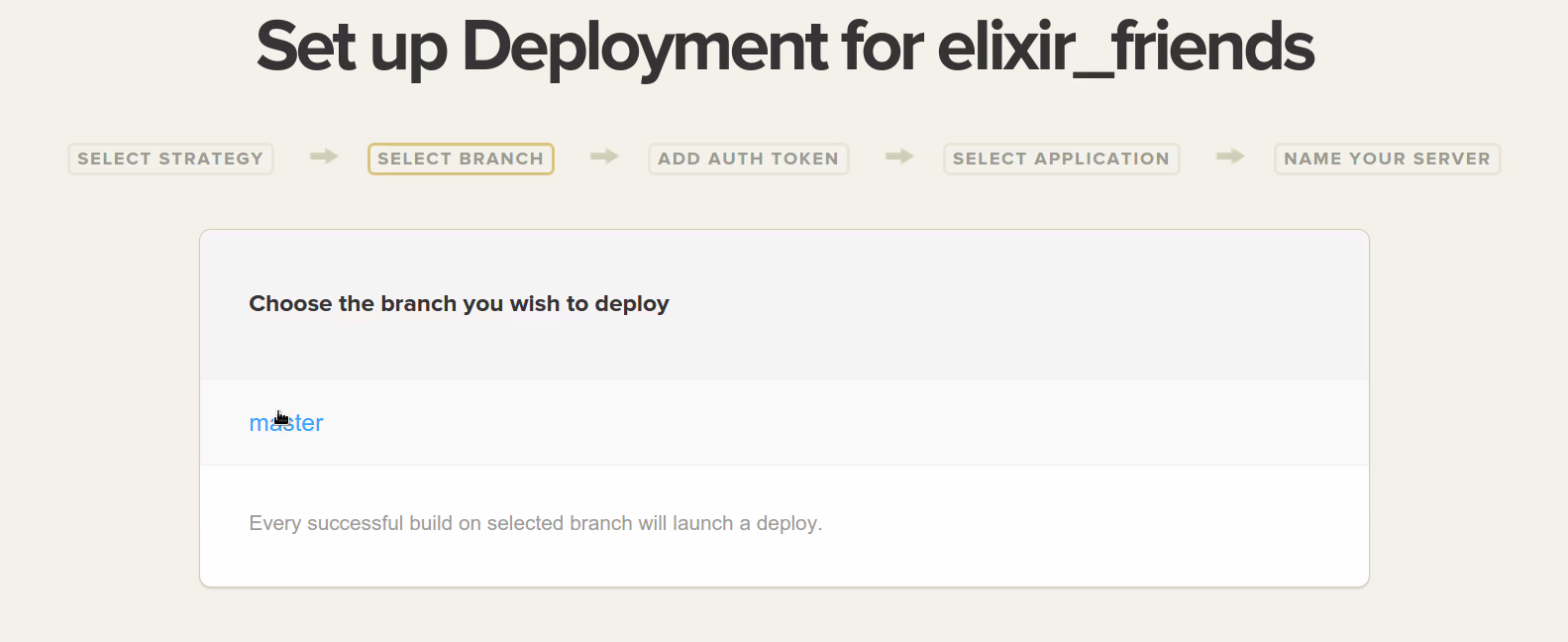Image resolution: width=1568 pixels, height=642 pixels.
Task: Click the arrow before Name Your Server
Action: [1229, 157]
